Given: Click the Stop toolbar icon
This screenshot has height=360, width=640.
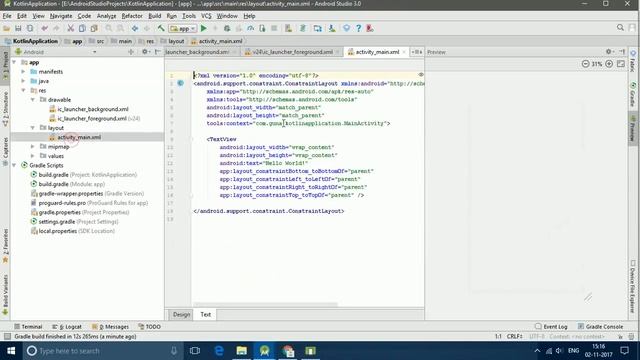Looking at the screenshot, I should (274, 29).
